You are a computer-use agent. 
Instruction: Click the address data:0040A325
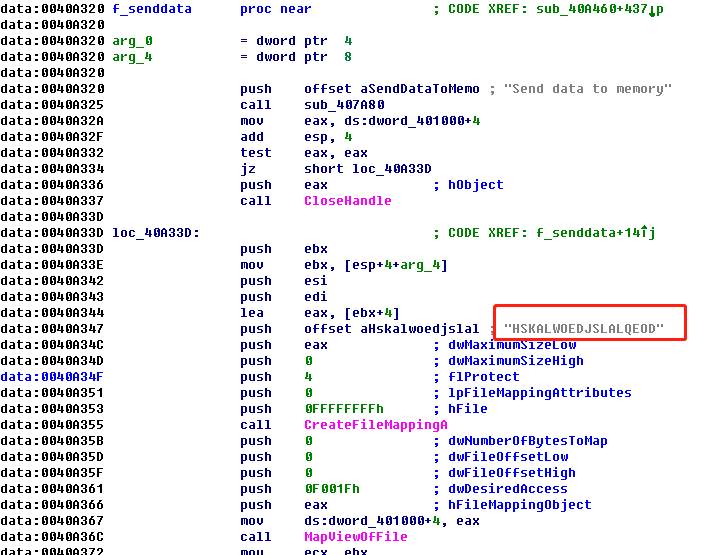(52, 105)
